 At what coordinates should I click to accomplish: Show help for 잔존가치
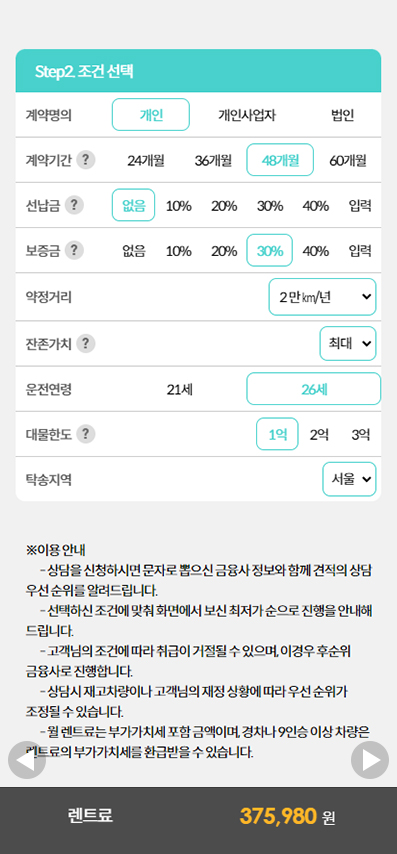click(85, 344)
